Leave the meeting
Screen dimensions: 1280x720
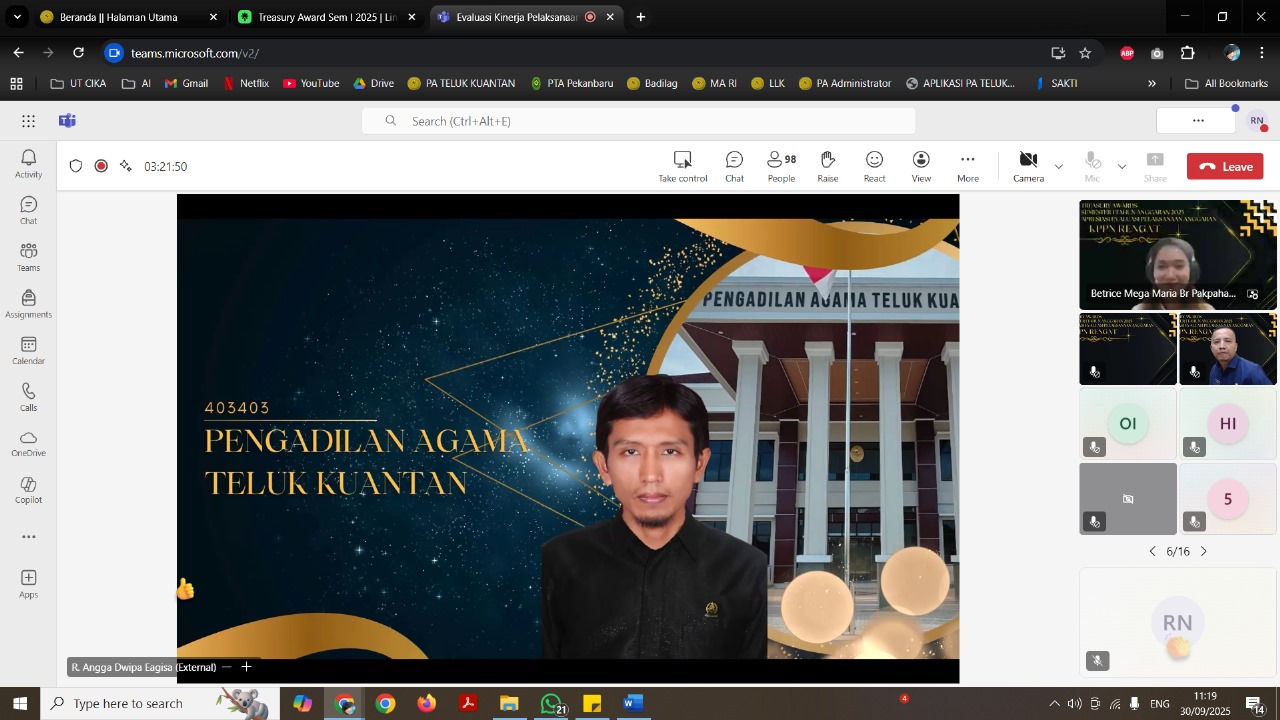(1225, 167)
